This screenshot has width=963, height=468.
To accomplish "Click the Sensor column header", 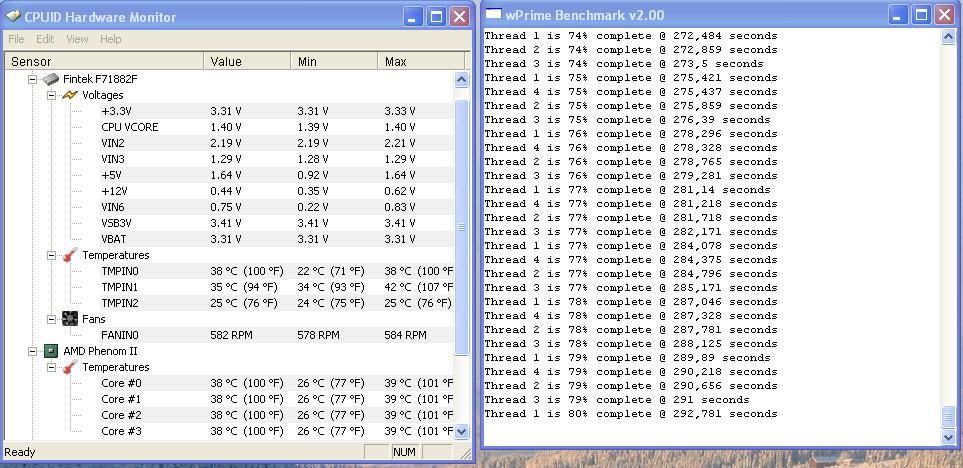I will (104, 61).
